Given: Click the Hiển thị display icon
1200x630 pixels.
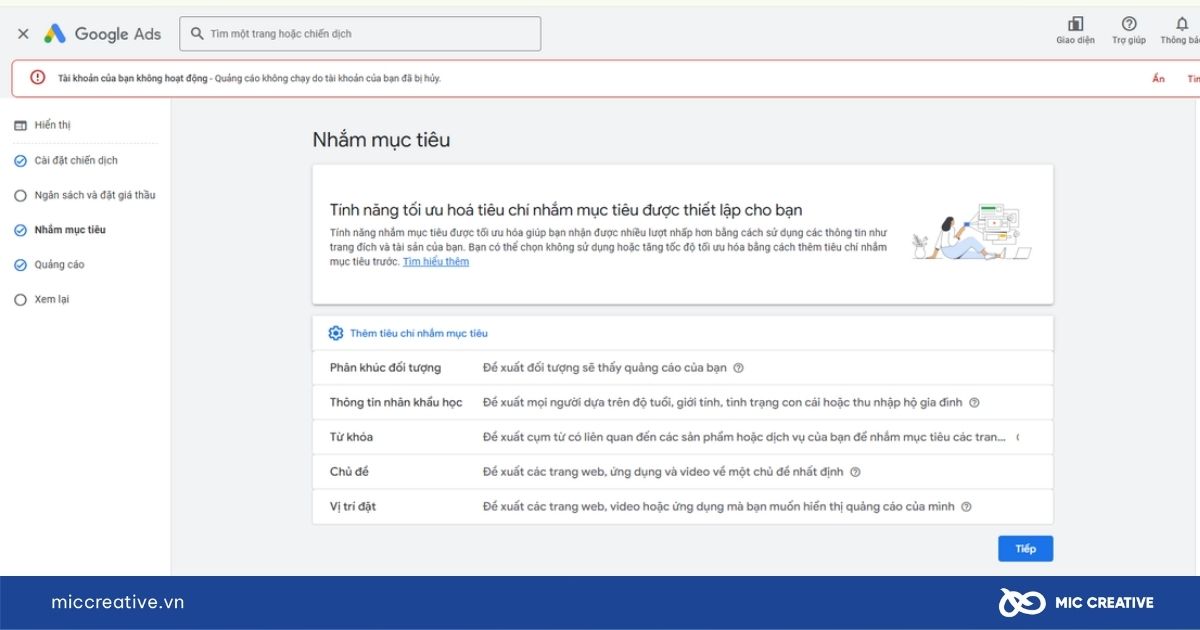Looking at the screenshot, I should [x=20, y=125].
